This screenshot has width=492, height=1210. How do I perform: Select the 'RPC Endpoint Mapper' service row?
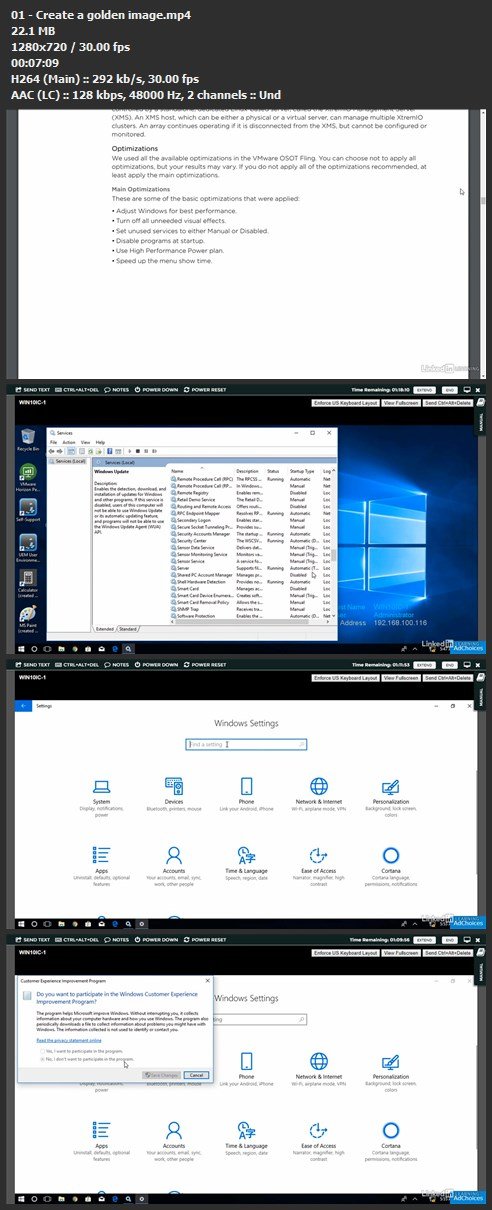tap(252, 513)
